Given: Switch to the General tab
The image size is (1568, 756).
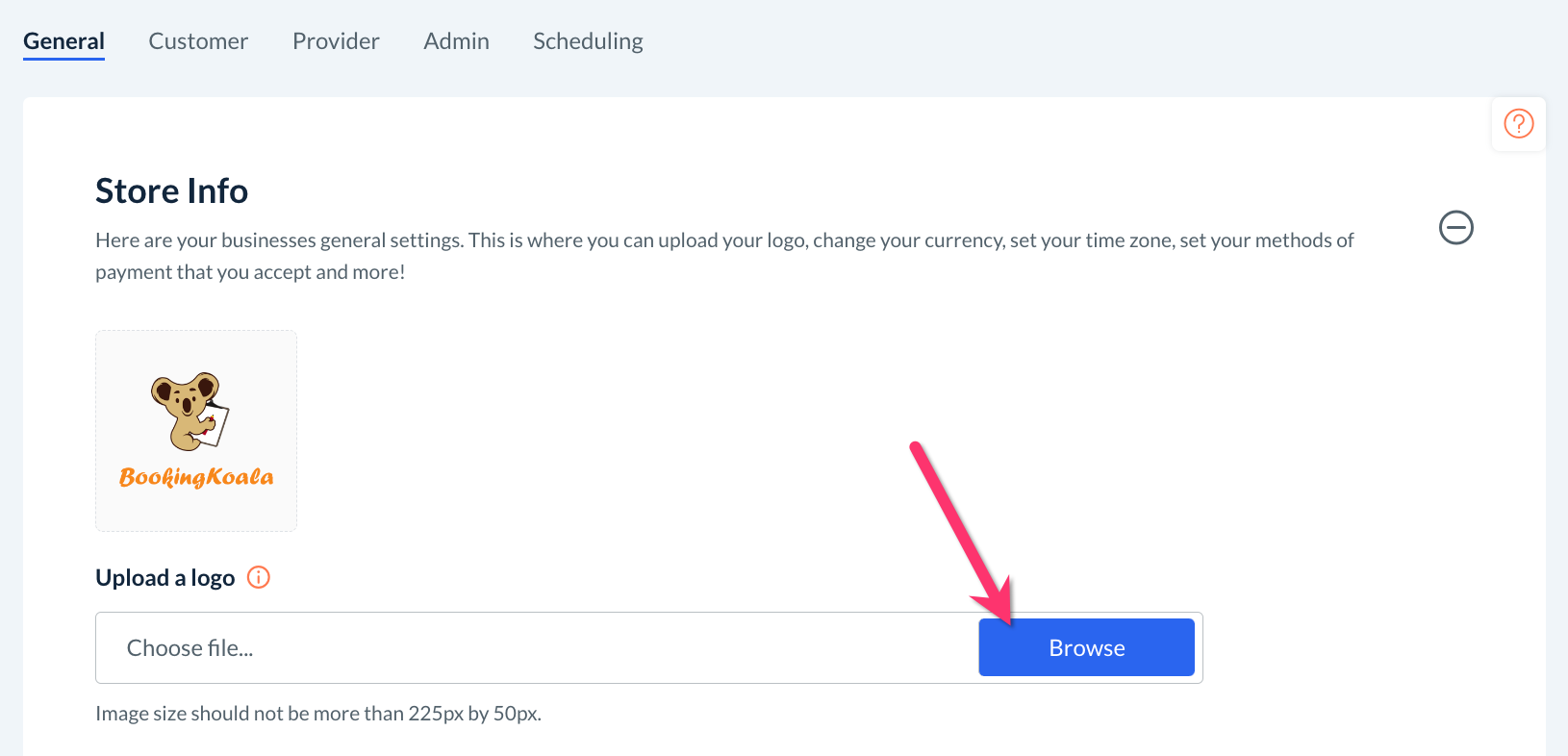Looking at the screenshot, I should [63, 41].
